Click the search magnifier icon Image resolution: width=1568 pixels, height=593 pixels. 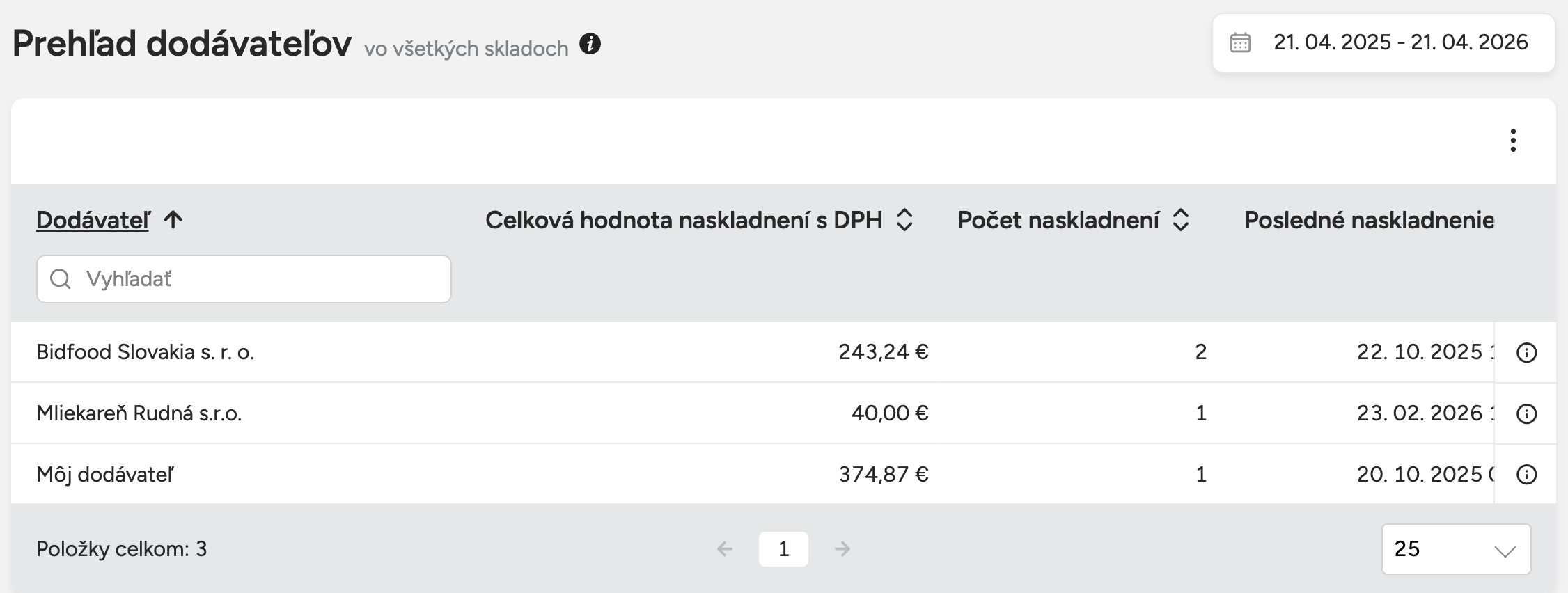pos(61,279)
